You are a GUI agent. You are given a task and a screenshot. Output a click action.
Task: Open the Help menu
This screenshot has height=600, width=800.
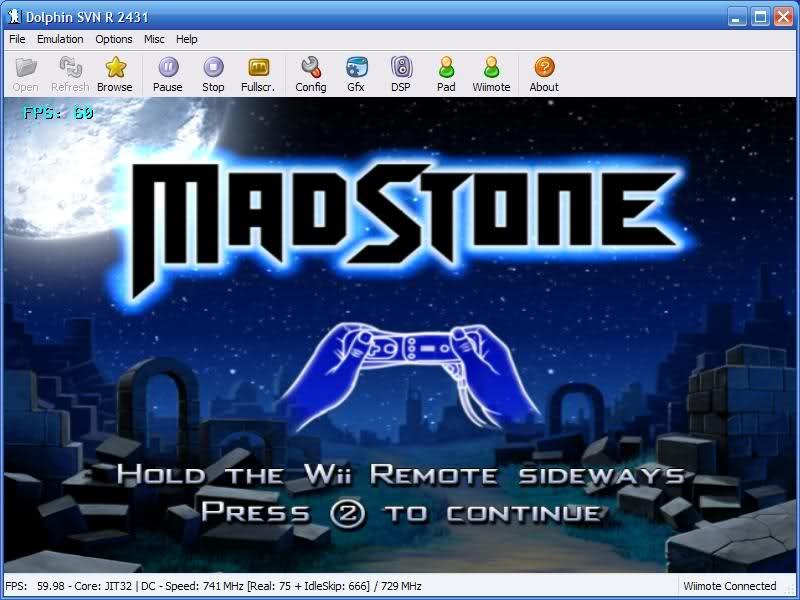coord(187,39)
